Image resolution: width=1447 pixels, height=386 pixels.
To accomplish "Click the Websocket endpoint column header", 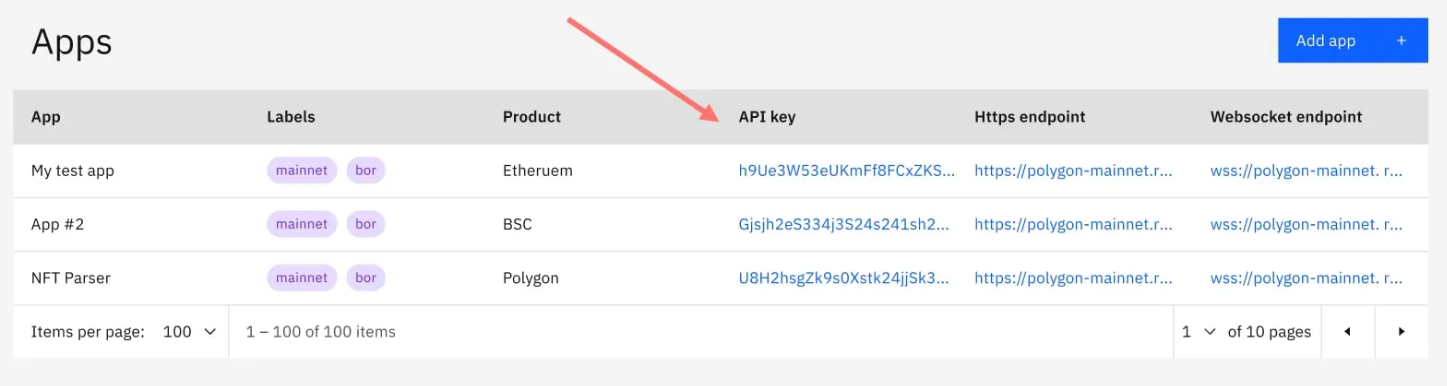I will pyautogui.click(x=1286, y=117).
